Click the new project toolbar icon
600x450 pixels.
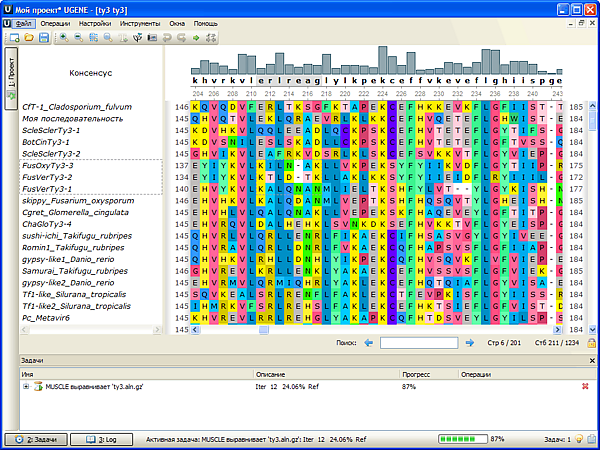point(12,37)
